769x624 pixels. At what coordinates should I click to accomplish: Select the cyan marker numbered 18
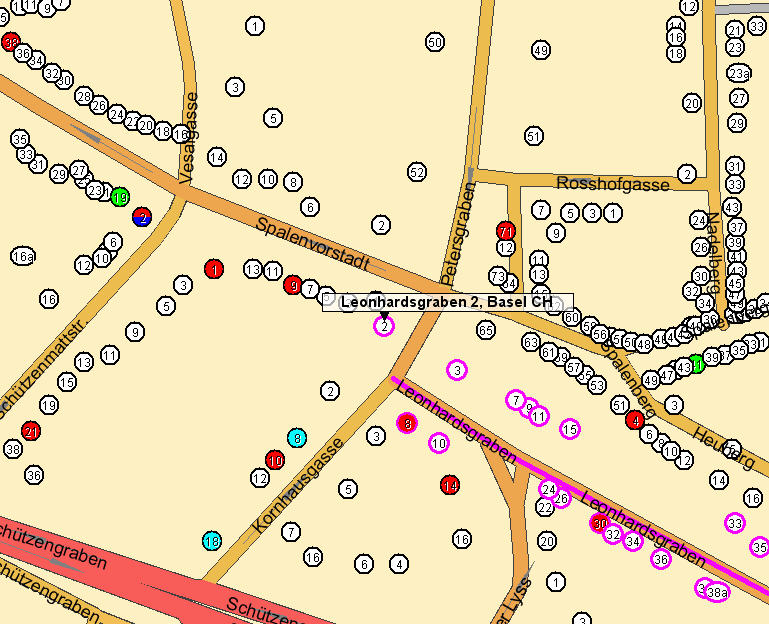(212, 541)
